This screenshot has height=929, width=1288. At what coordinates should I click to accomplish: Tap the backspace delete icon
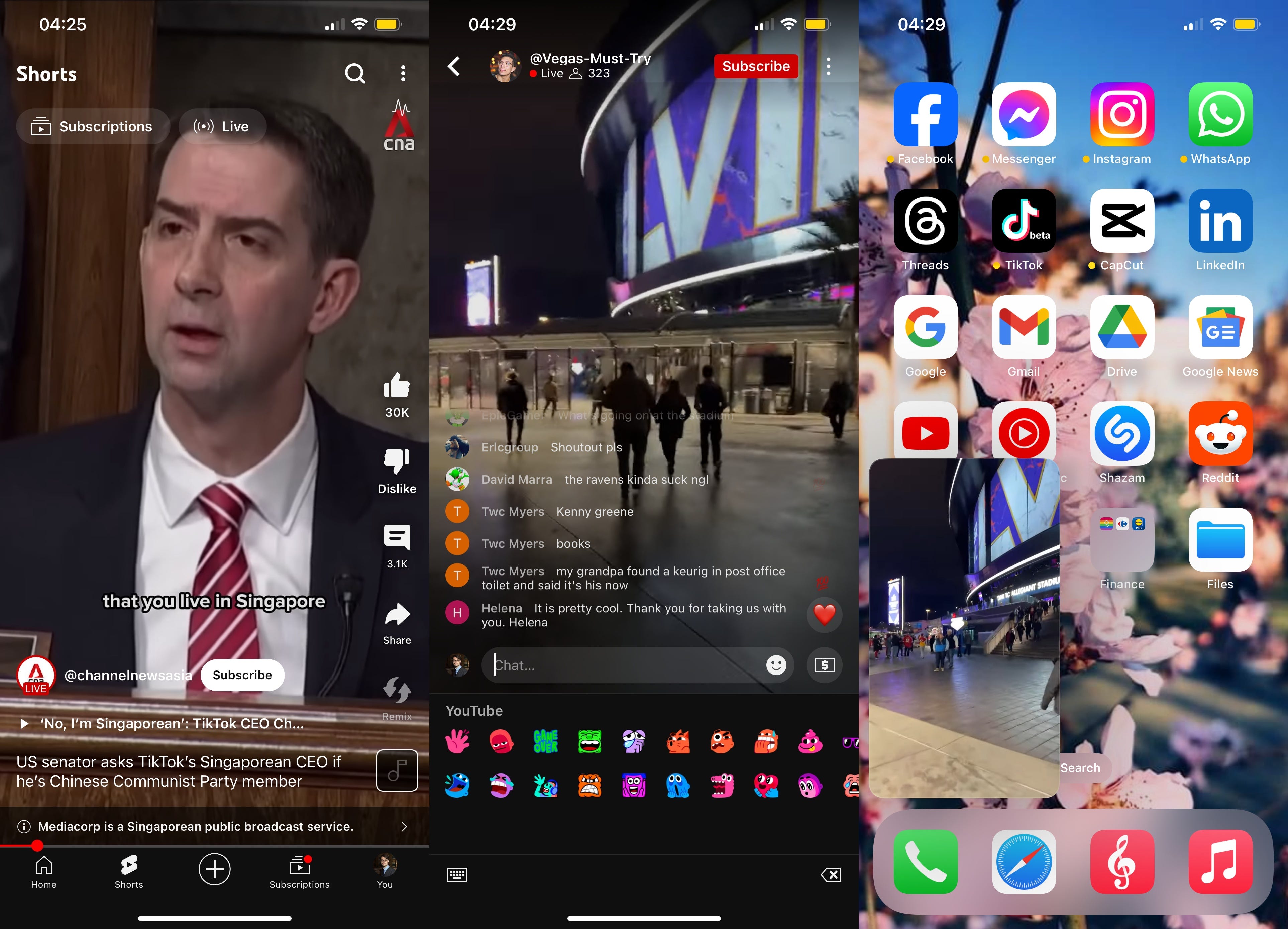click(831, 875)
